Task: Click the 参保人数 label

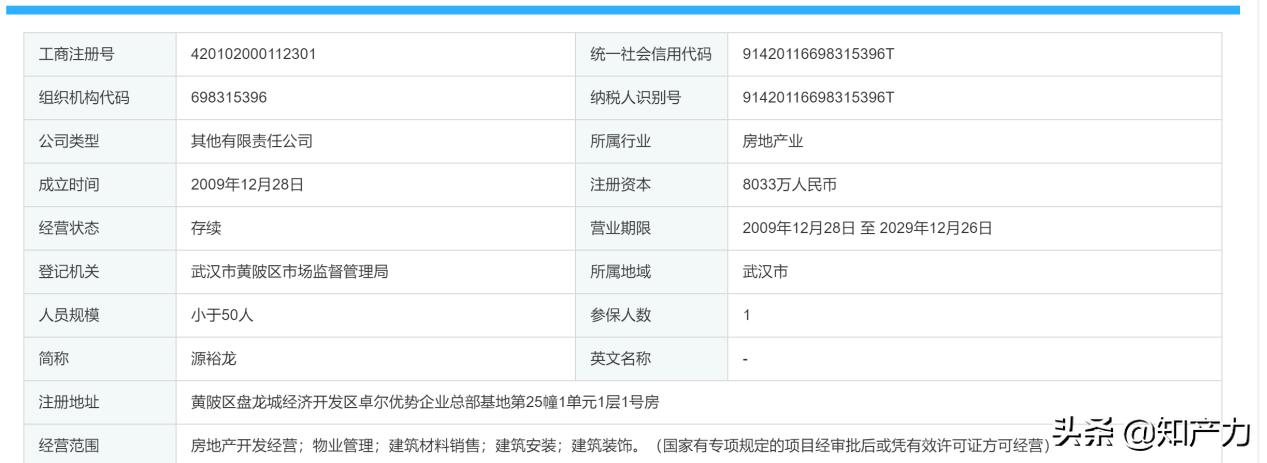Action: coord(620,315)
